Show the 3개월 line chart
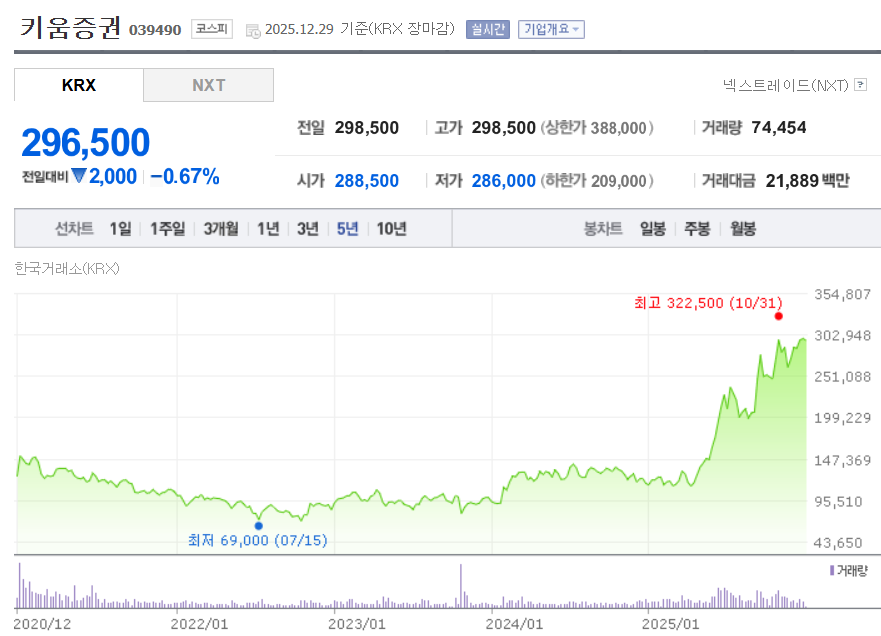 tap(221, 229)
